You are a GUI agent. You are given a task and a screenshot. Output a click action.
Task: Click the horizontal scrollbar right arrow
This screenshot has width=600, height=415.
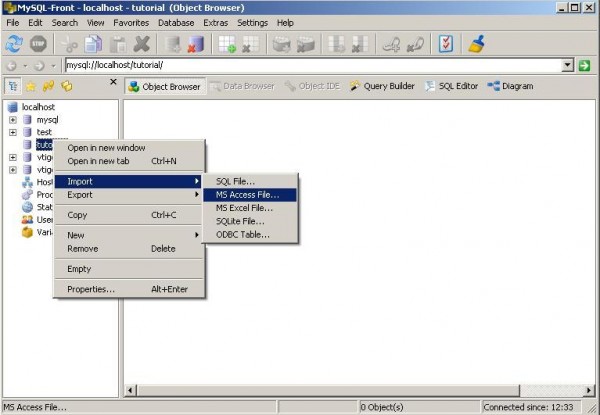click(589, 391)
